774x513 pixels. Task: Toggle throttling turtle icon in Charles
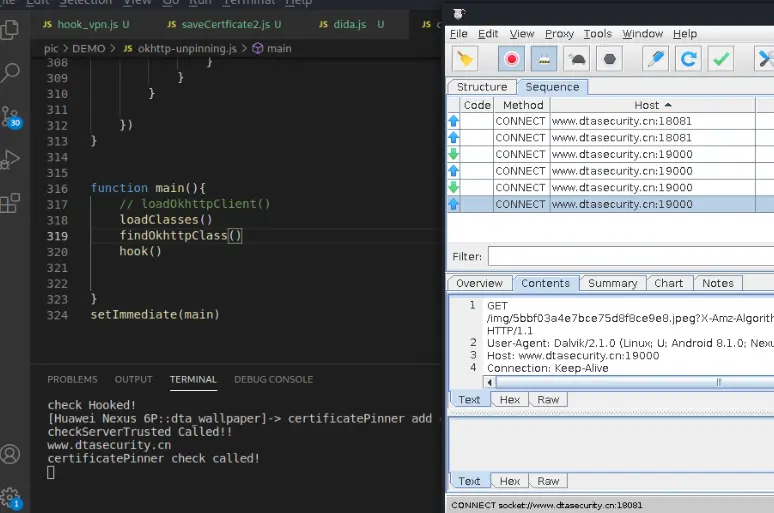[x=577, y=59]
